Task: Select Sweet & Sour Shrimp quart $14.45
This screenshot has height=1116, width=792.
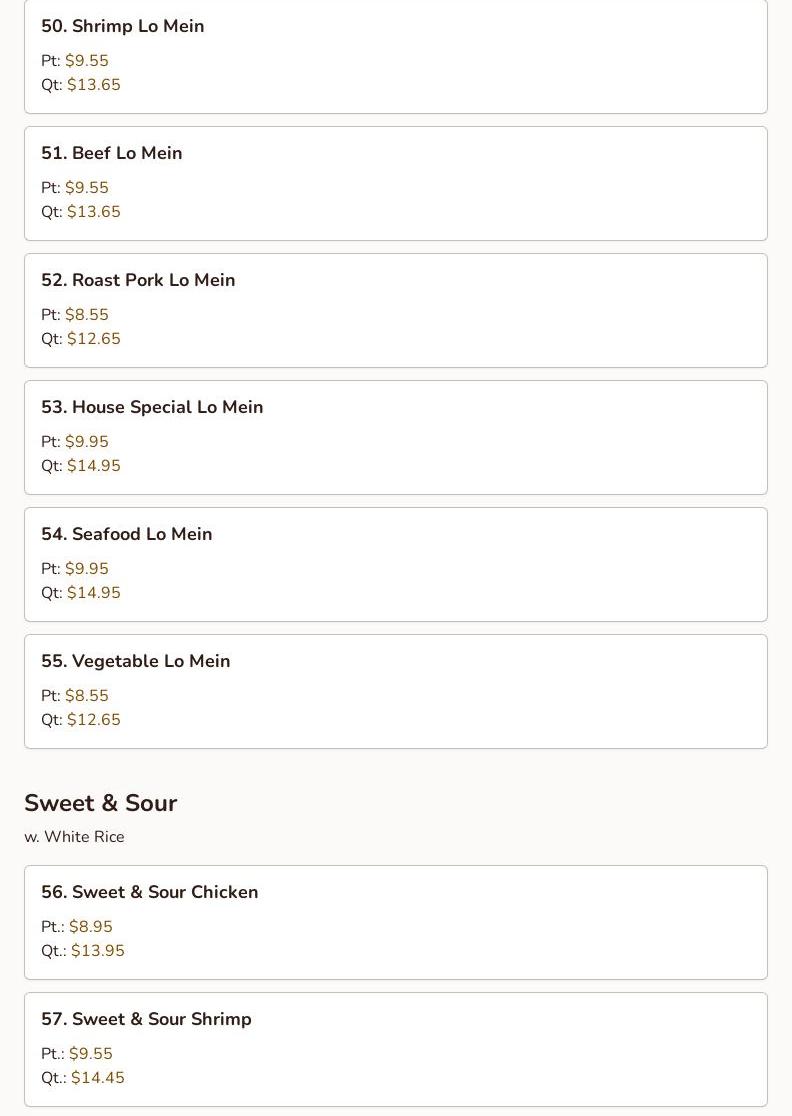Action: (x=98, y=1078)
